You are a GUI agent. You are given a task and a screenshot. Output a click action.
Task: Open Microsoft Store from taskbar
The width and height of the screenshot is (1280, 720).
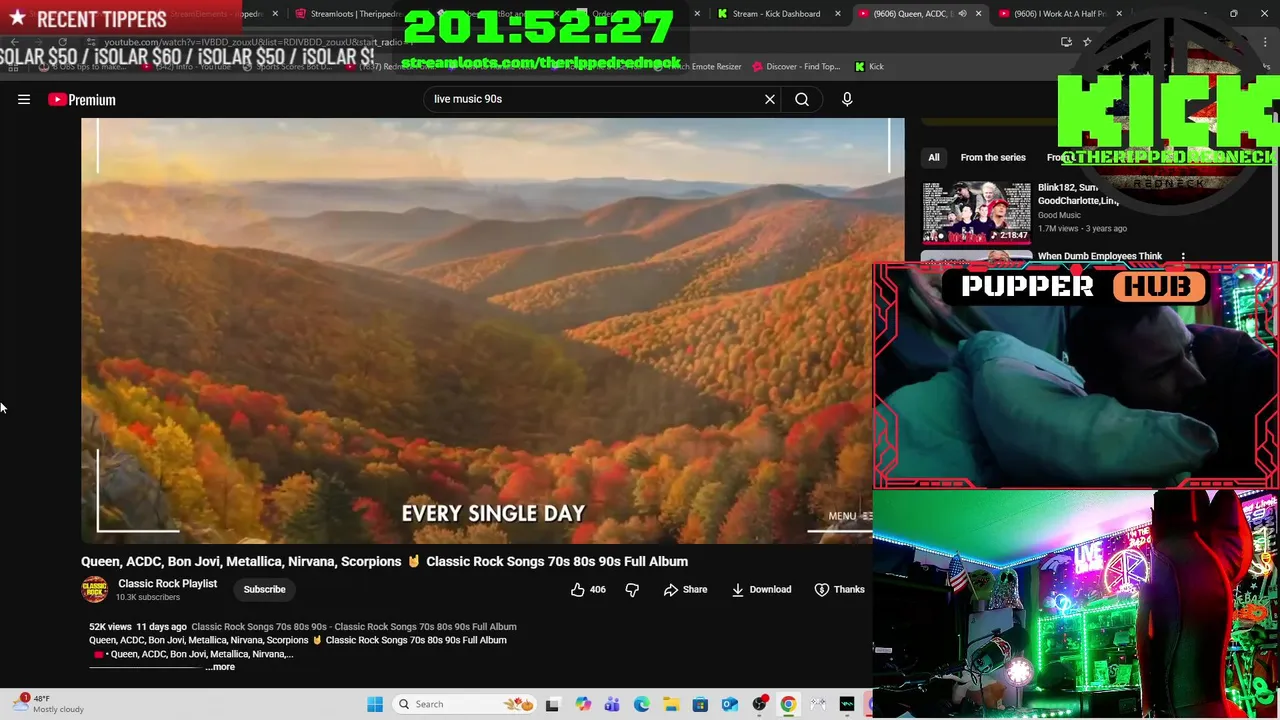[x=700, y=704]
